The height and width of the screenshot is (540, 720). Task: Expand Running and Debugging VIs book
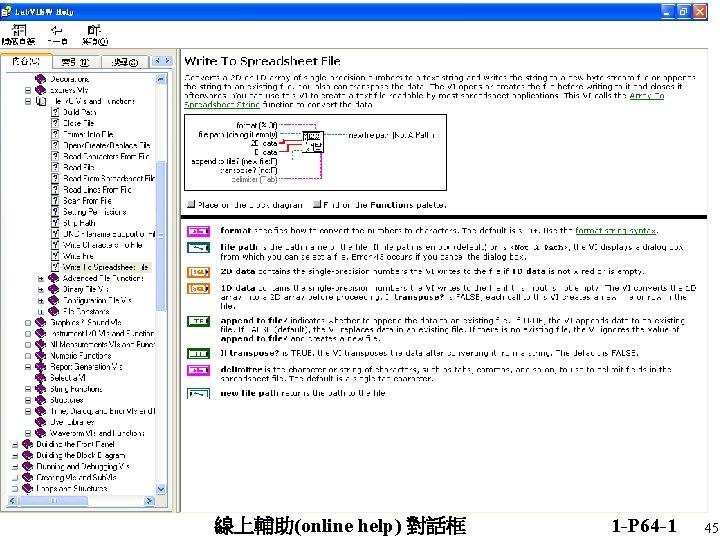[15, 466]
